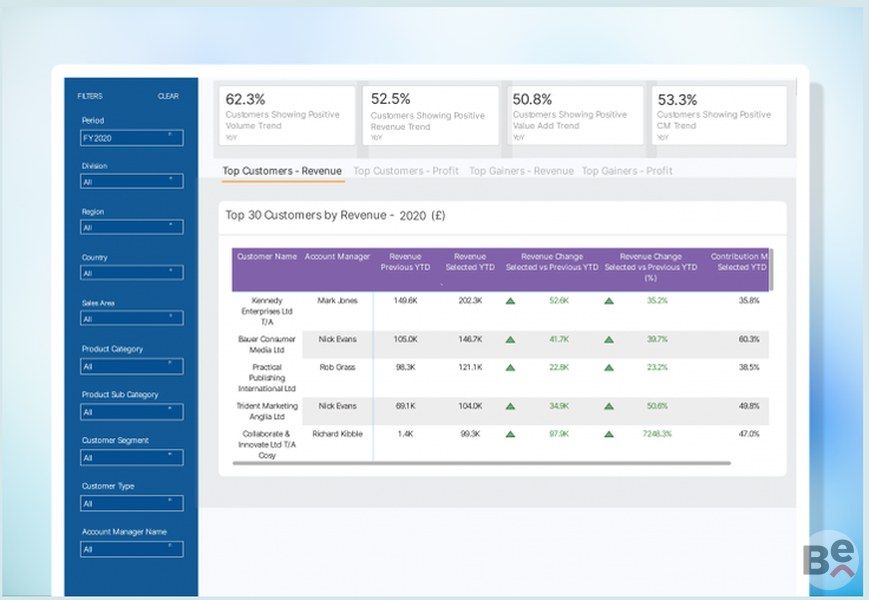
Task: Click green arrow beside 22.8K revenue change
Action: [x=510, y=368]
